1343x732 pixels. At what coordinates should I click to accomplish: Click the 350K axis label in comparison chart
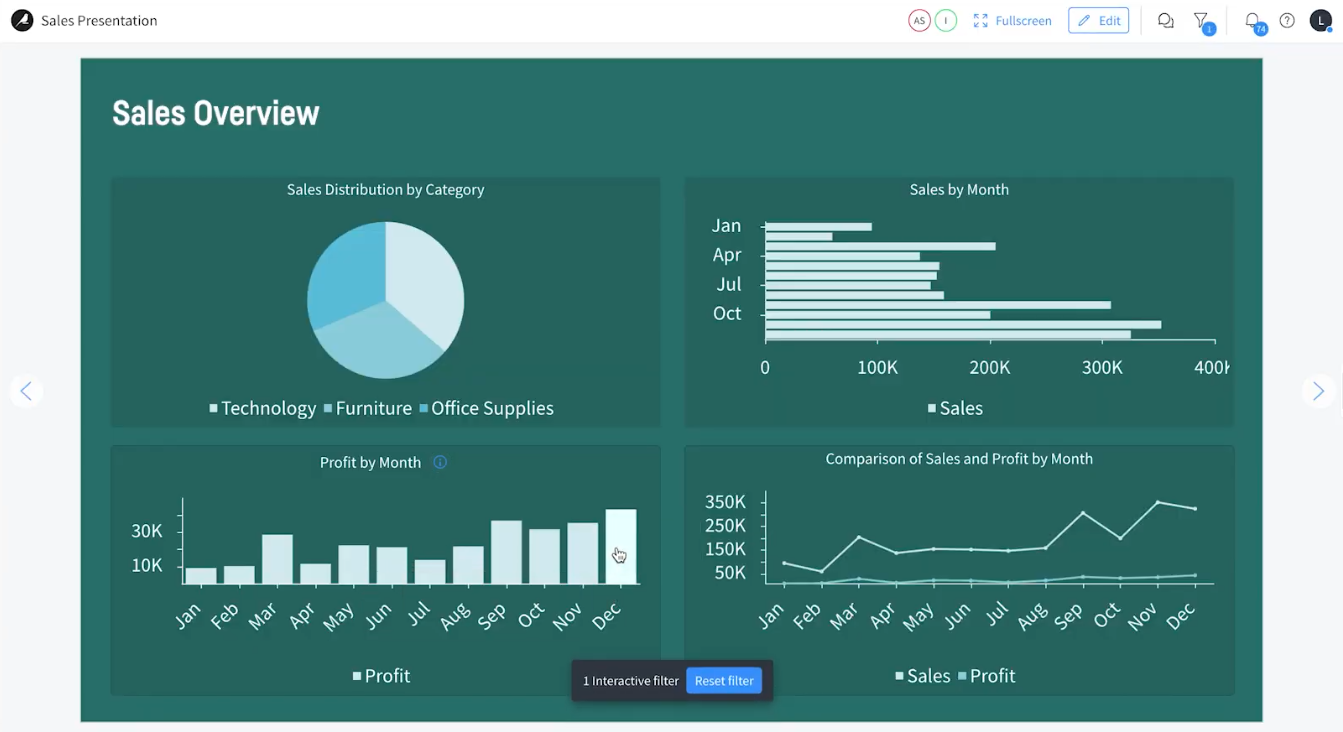point(725,501)
